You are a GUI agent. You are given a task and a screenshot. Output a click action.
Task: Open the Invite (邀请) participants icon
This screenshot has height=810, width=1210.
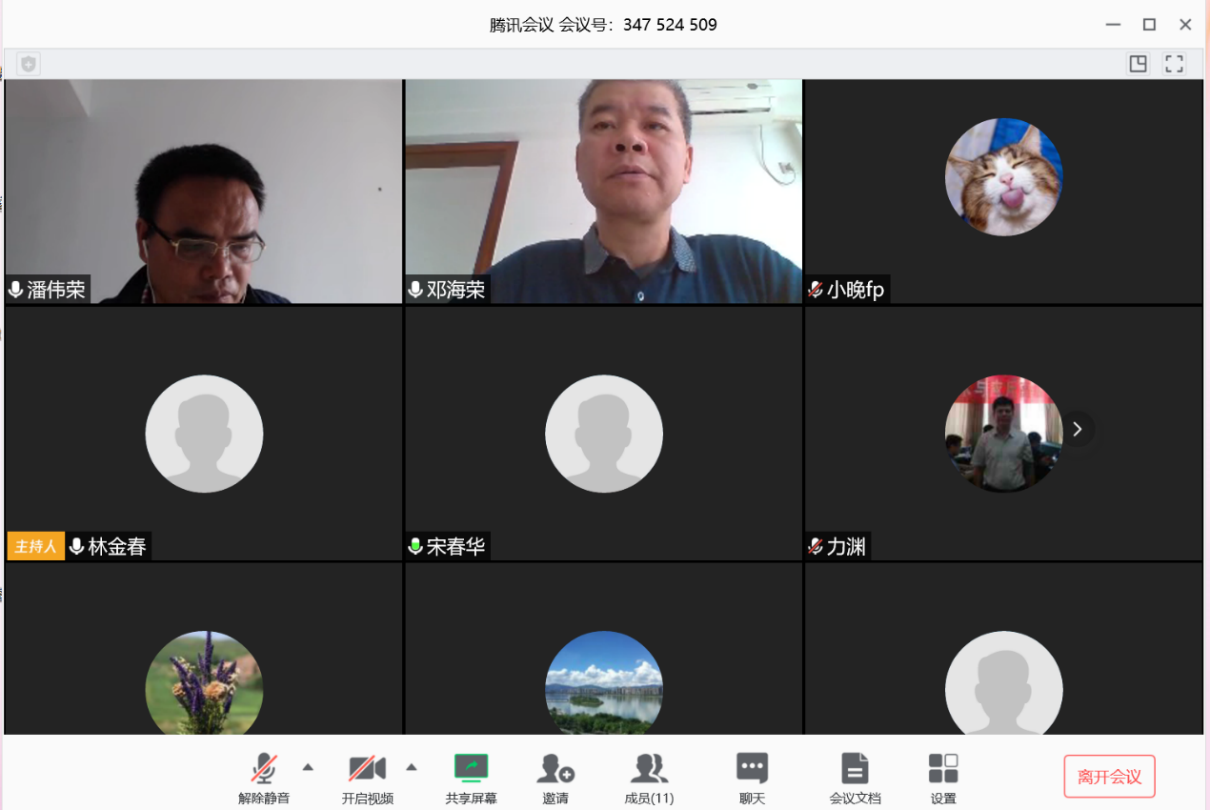click(555, 768)
